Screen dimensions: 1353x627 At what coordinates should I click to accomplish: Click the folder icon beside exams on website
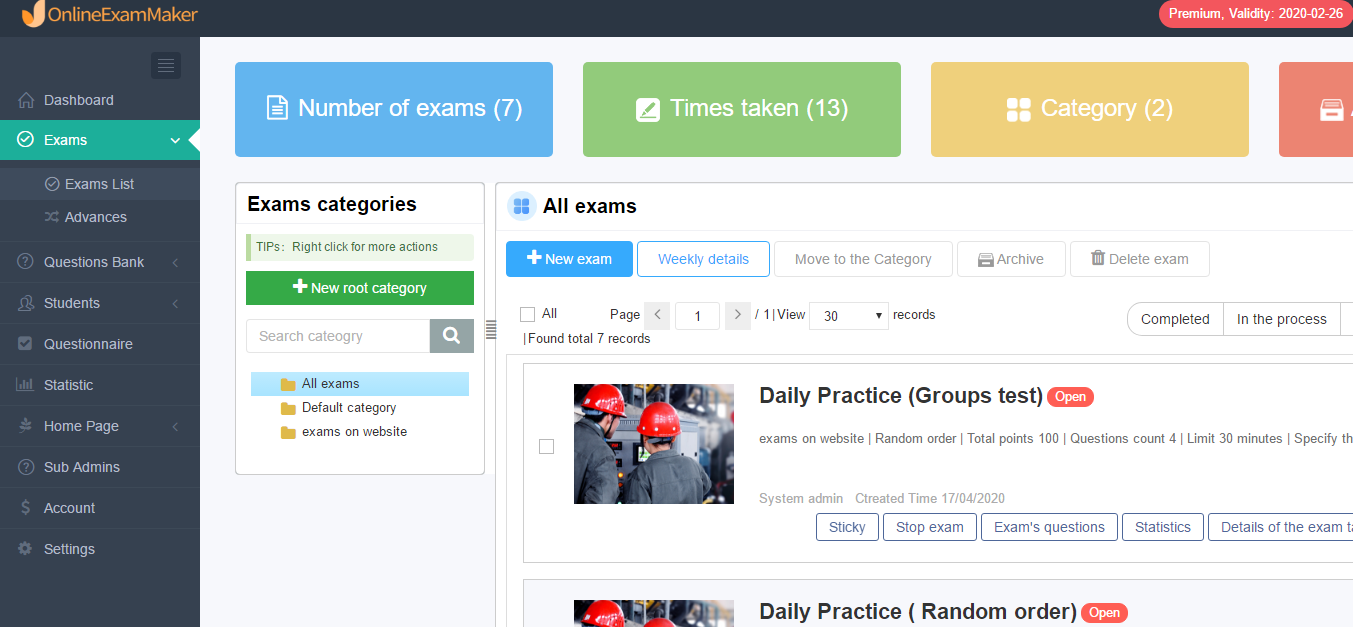(x=288, y=432)
